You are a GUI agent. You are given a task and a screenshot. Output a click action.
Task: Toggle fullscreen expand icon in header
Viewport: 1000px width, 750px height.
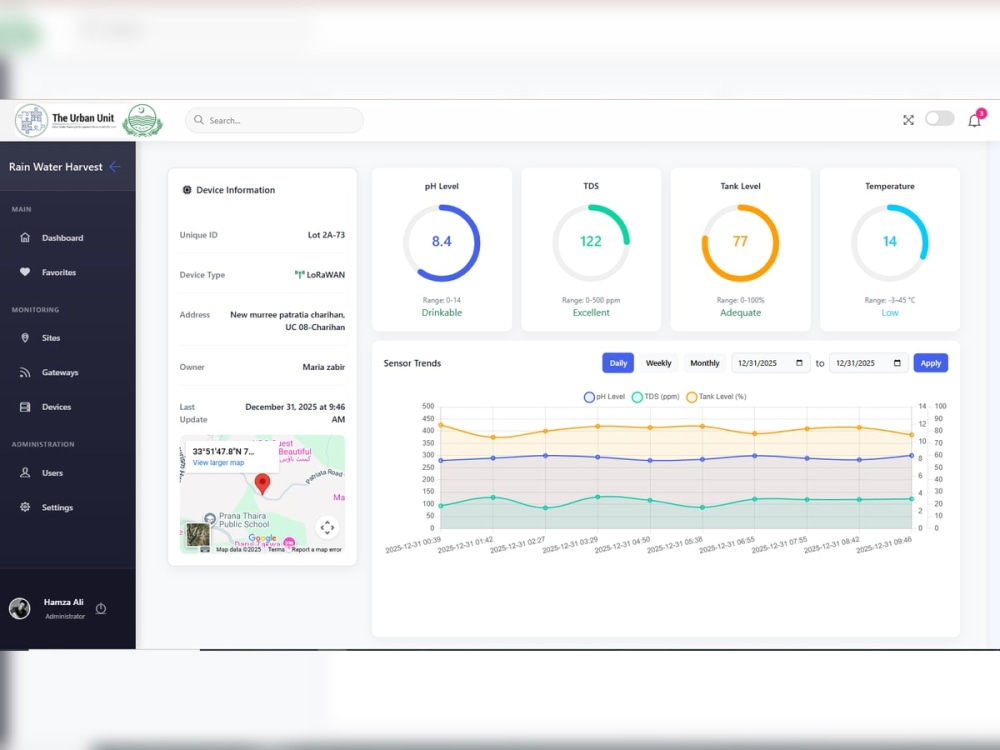point(908,120)
